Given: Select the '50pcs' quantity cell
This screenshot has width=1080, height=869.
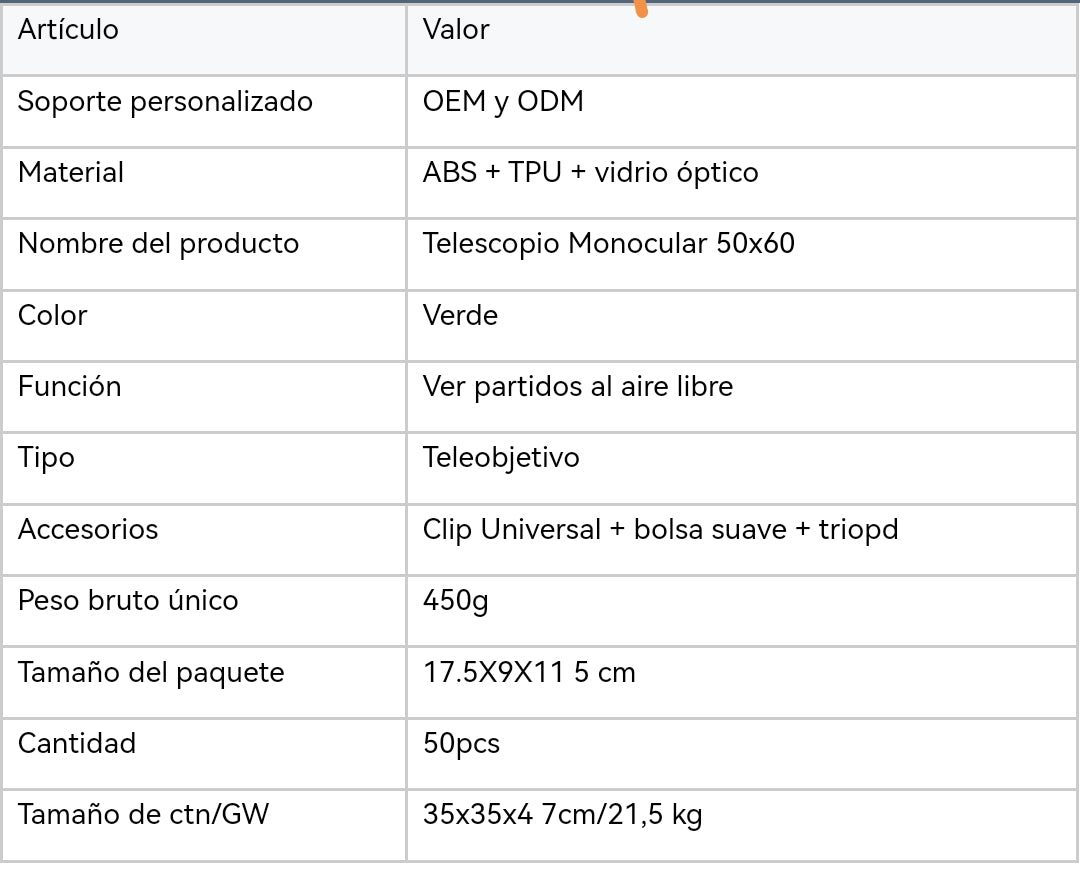Looking at the screenshot, I should click(x=461, y=744).
